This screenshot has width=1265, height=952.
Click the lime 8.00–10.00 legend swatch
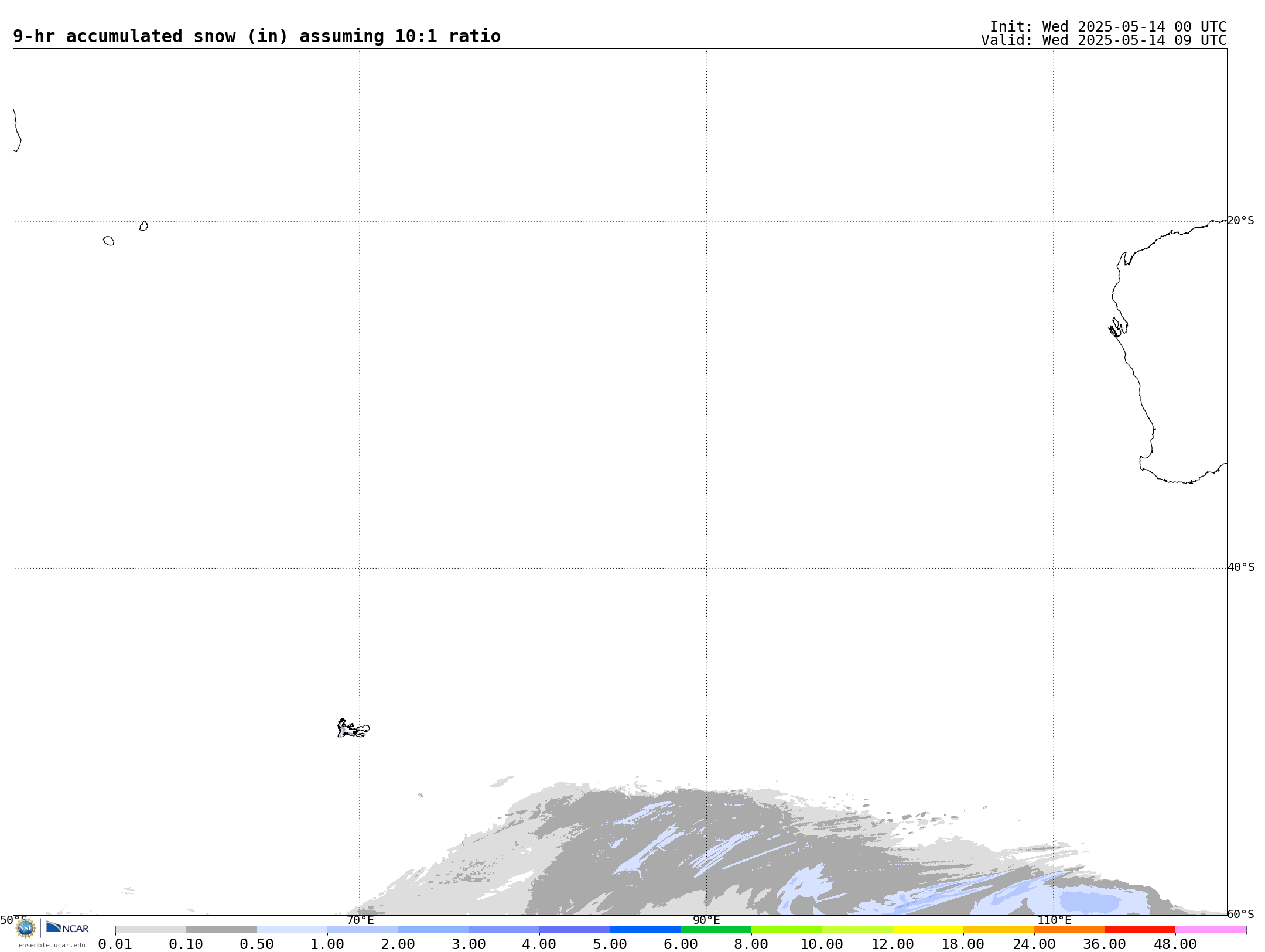787,930
